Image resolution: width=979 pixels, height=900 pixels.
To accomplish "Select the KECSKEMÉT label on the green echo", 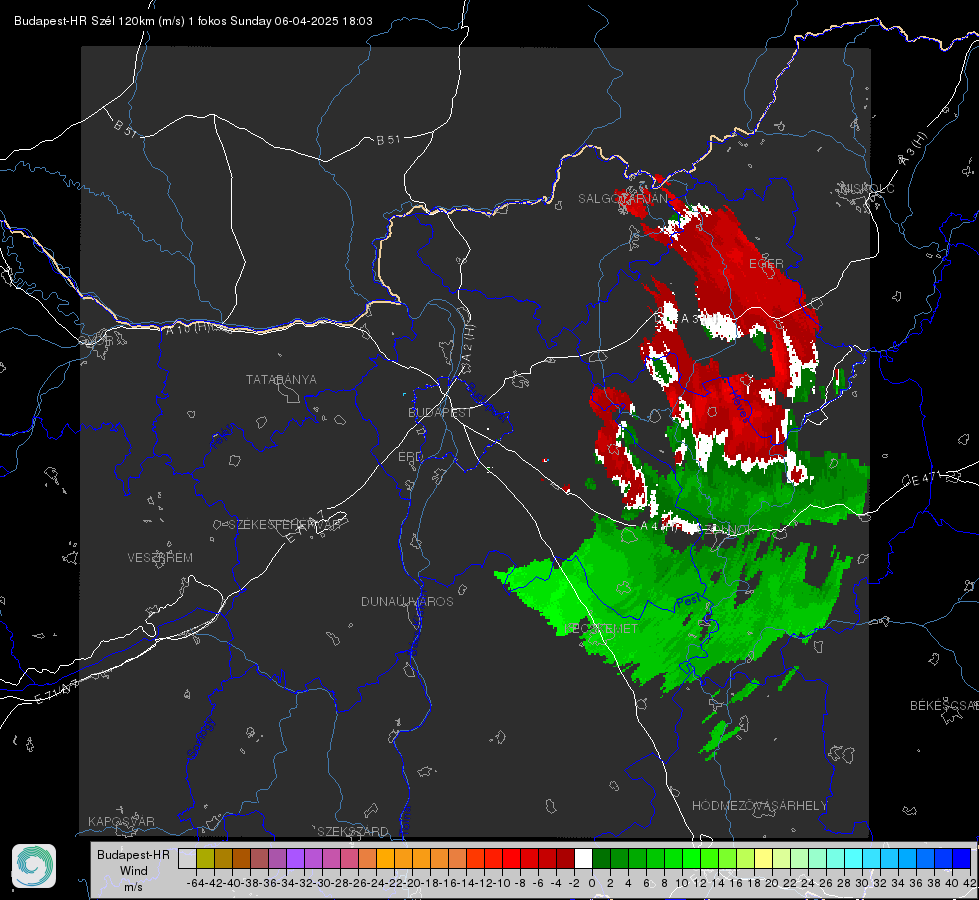I will pyautogui.click(x=601, y=629).
